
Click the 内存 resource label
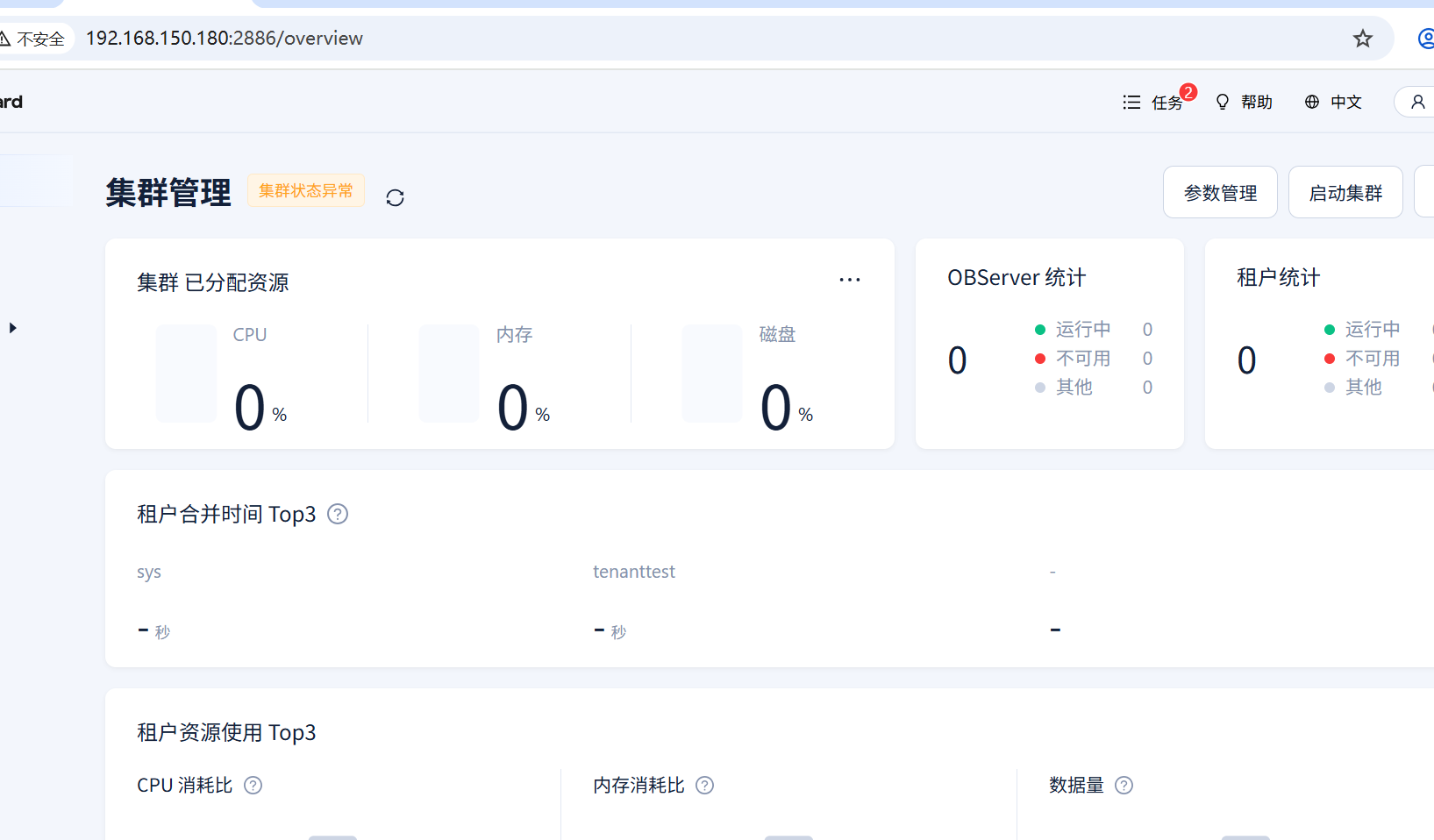(x=514, y=334)
